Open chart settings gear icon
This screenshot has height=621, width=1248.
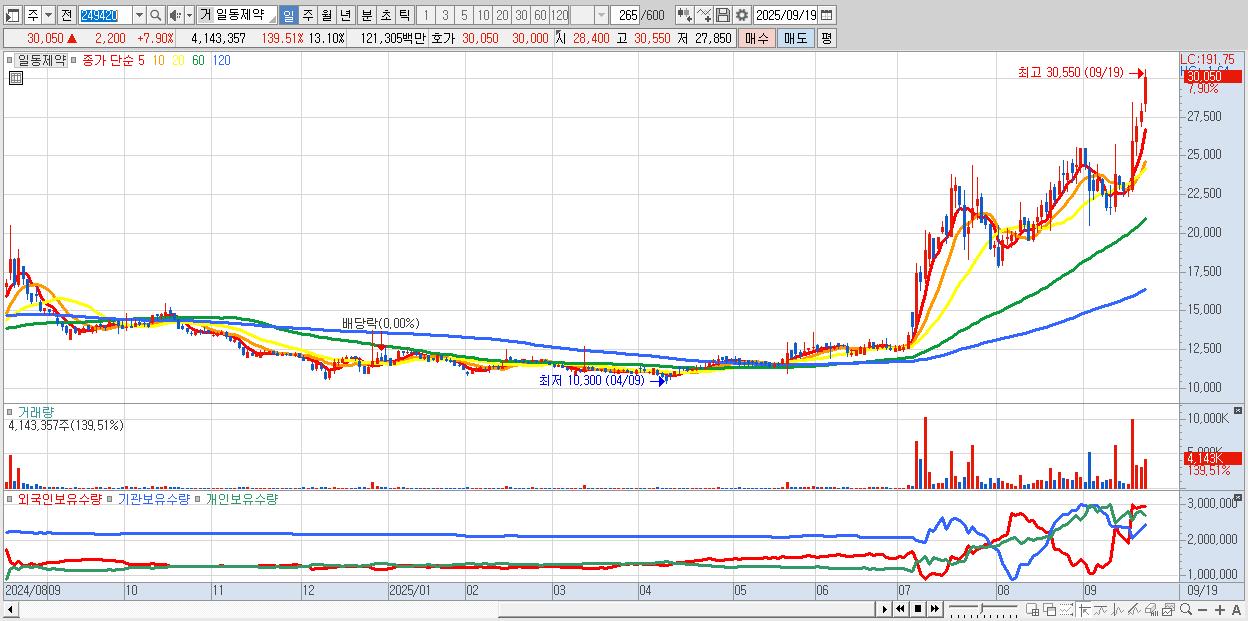click(x=741, y=15)
